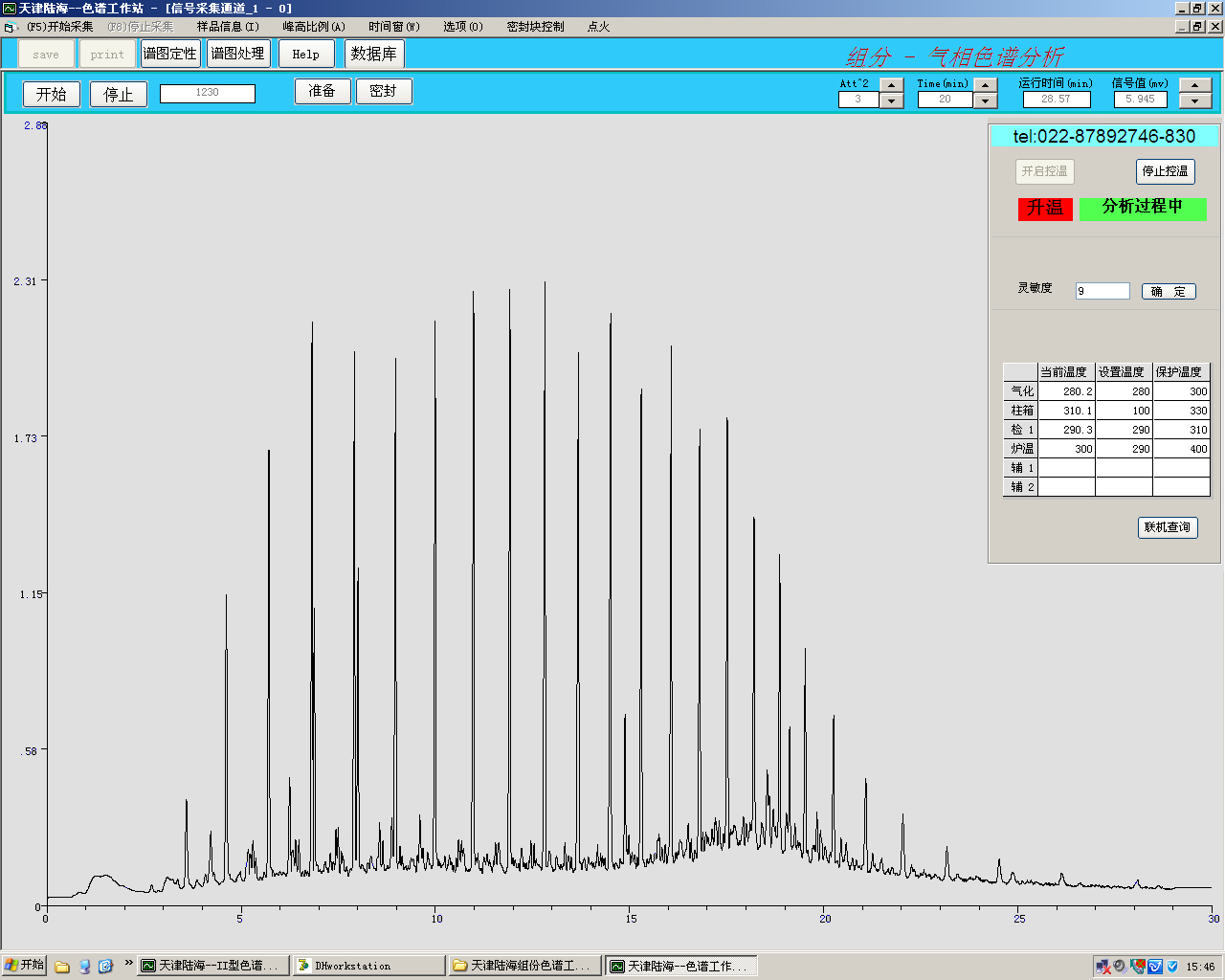Select the 柱箱 current temperature cell 310.1
1225x980 pixels.
coord(1066,411)
